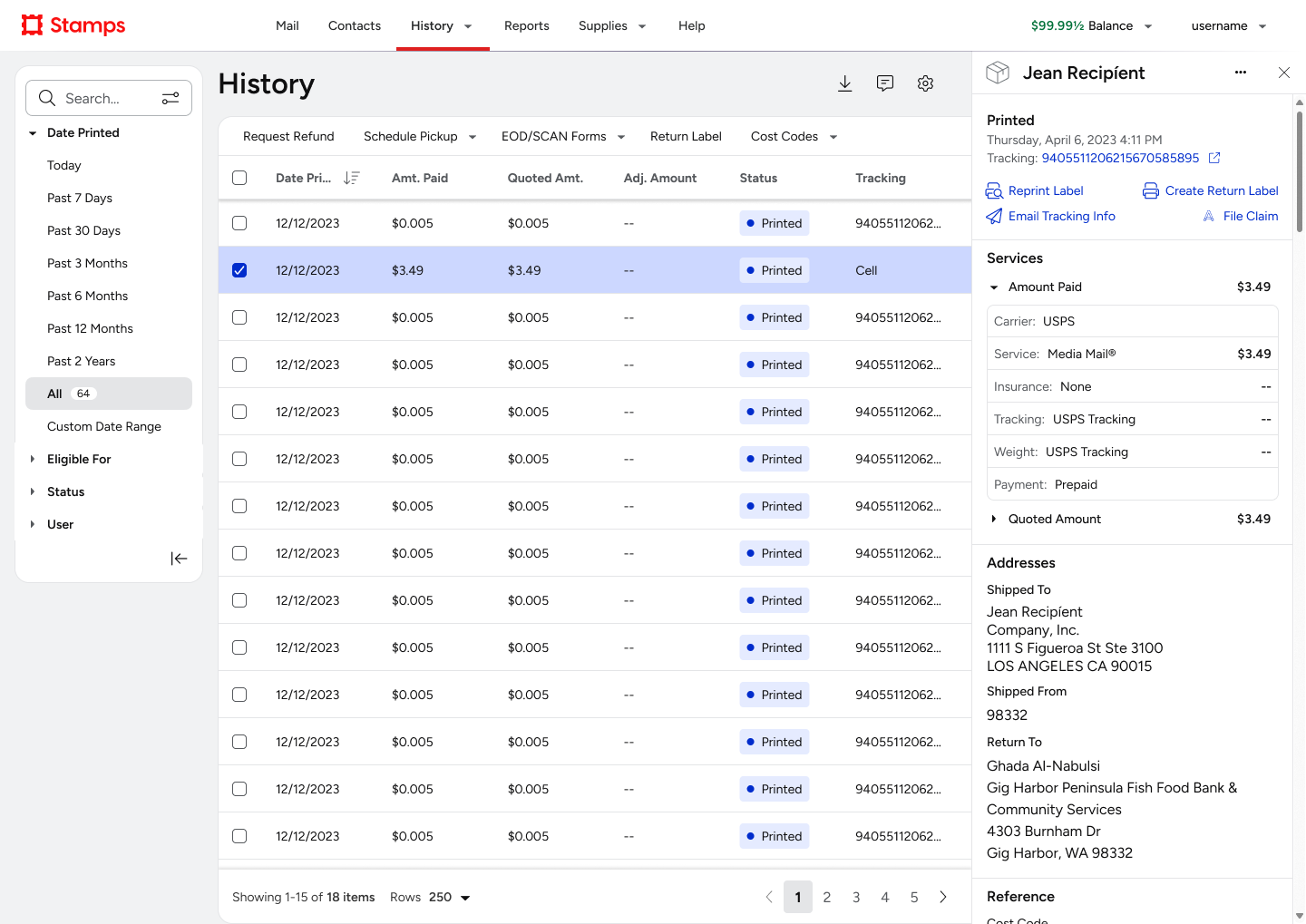Open the more options ellipsis menu
The image size is (1306, 924).
pyautogui.click(x=1240, y=73)
